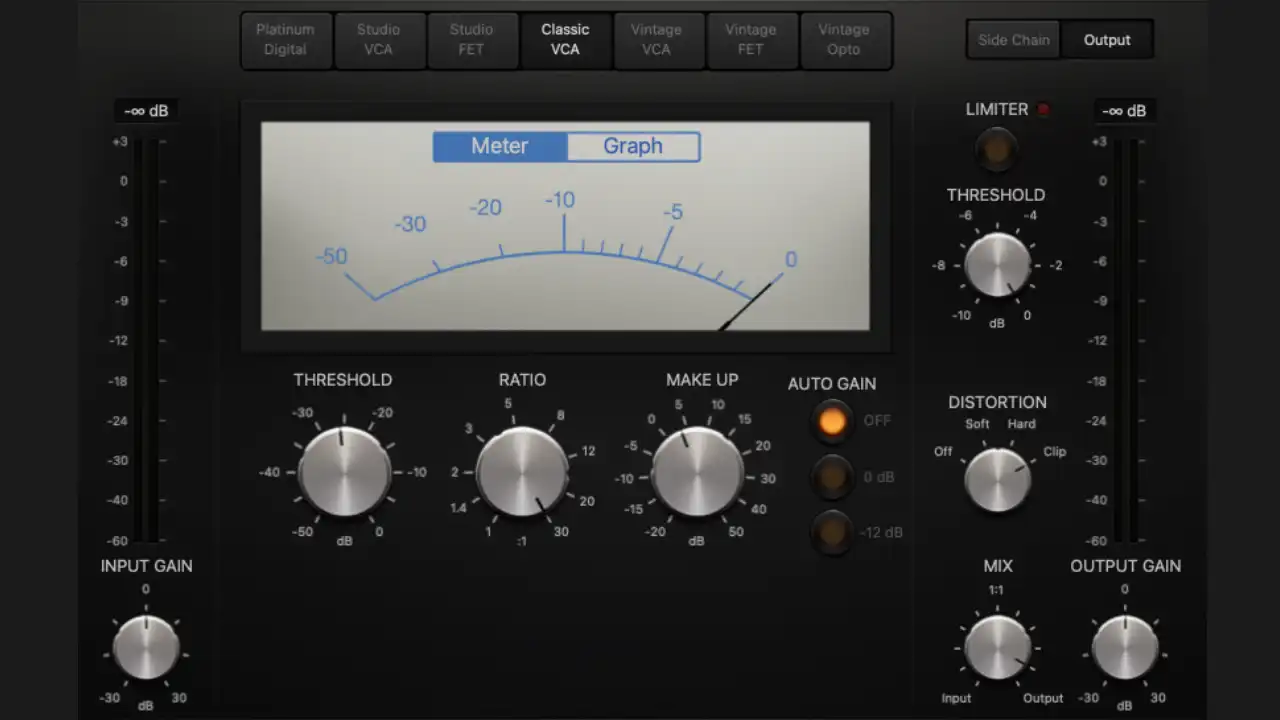The width and height of the screenshot is (1280, 720).
Task: Enable Auto Gain at -12 dB
Action: 832,533
